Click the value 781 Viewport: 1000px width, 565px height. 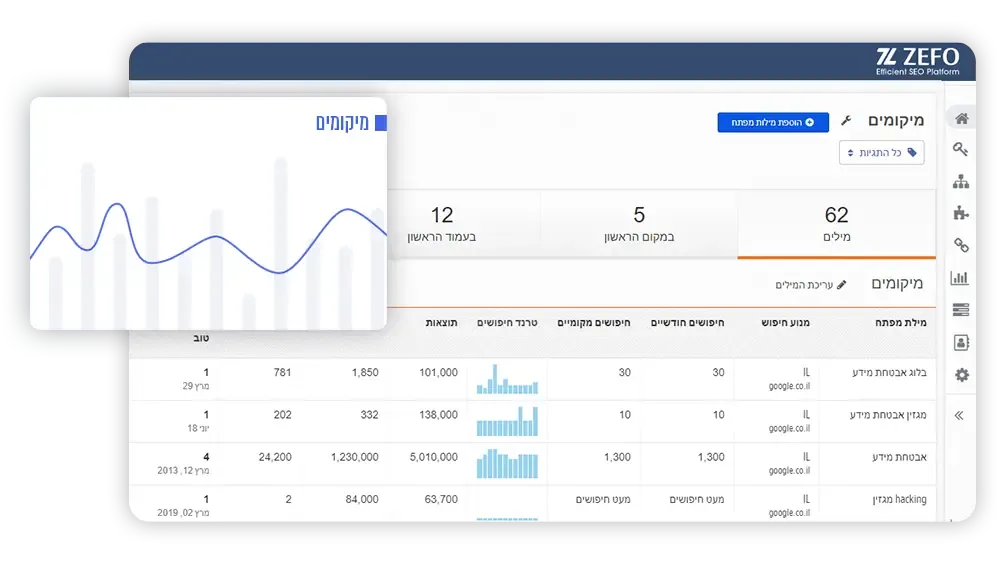[283, 372]
